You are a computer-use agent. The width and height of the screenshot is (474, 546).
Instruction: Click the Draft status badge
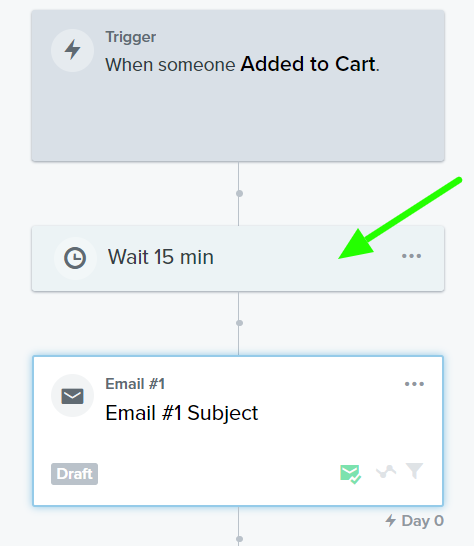tap(75, 474)
